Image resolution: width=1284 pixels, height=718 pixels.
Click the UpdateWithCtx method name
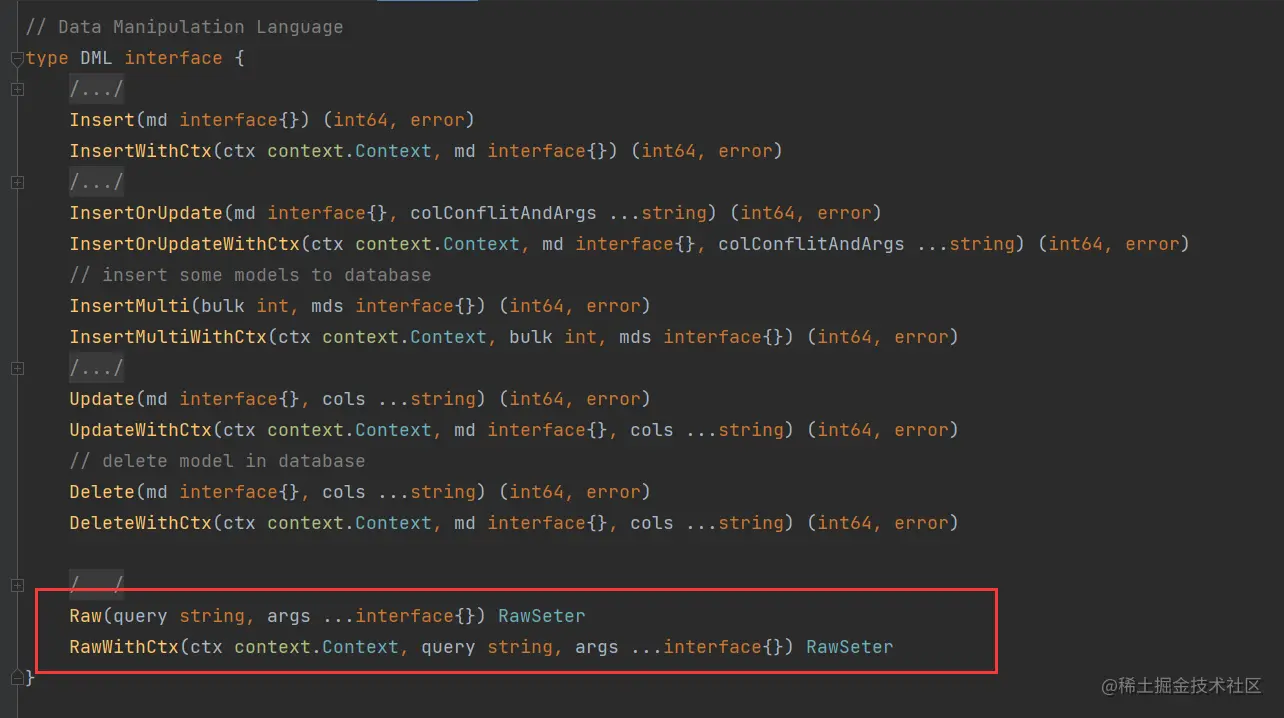(x=140, y=430)
